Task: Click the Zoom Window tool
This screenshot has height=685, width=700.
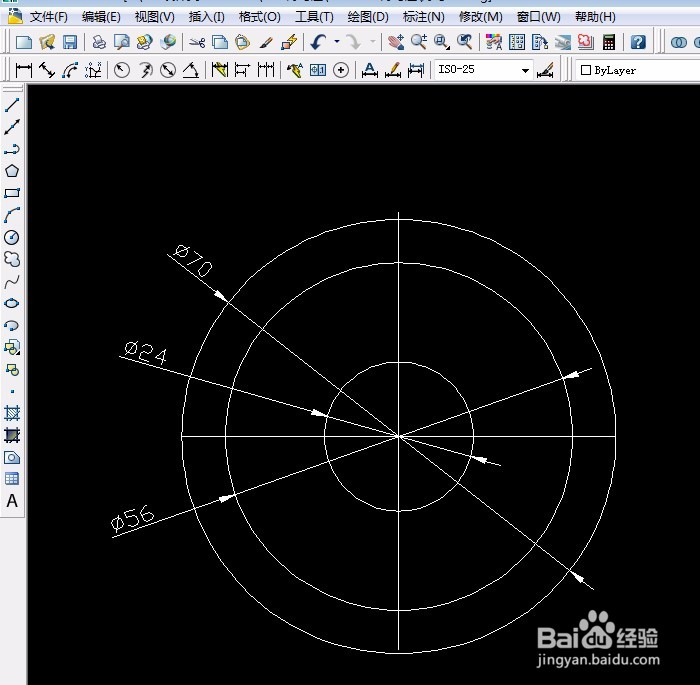Action: [x=442, y=42]
